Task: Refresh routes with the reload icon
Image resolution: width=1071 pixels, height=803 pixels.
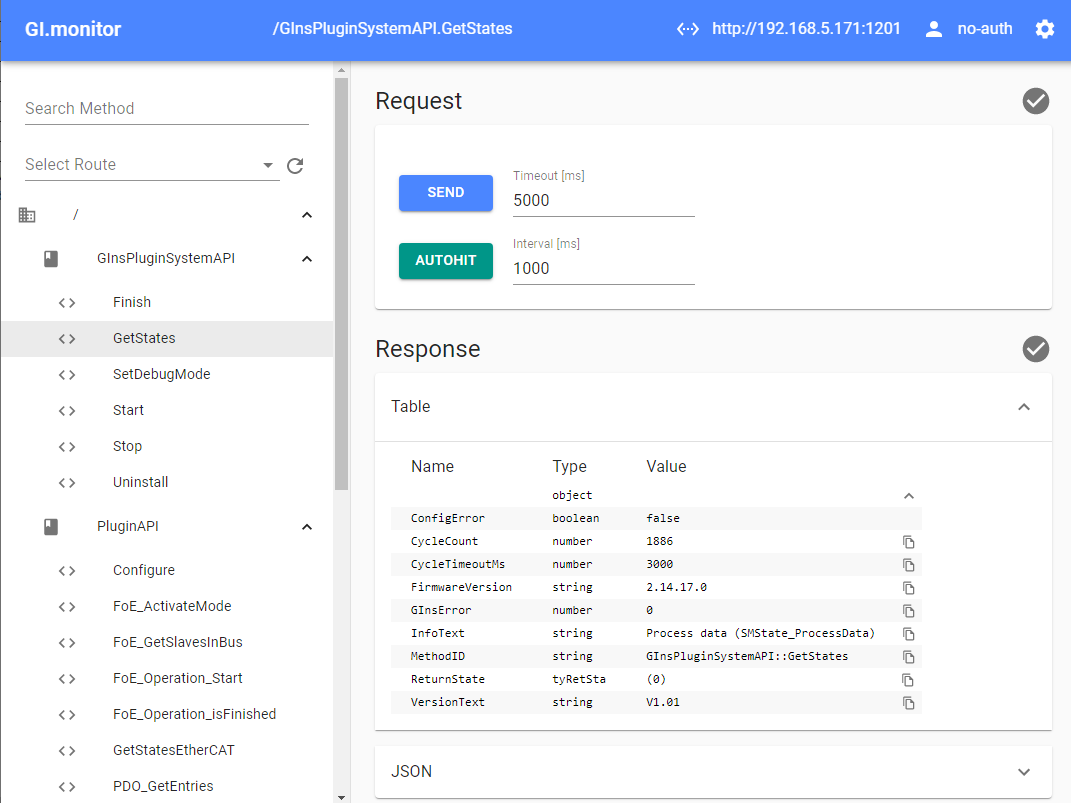Action: click(x=295, y=166)
